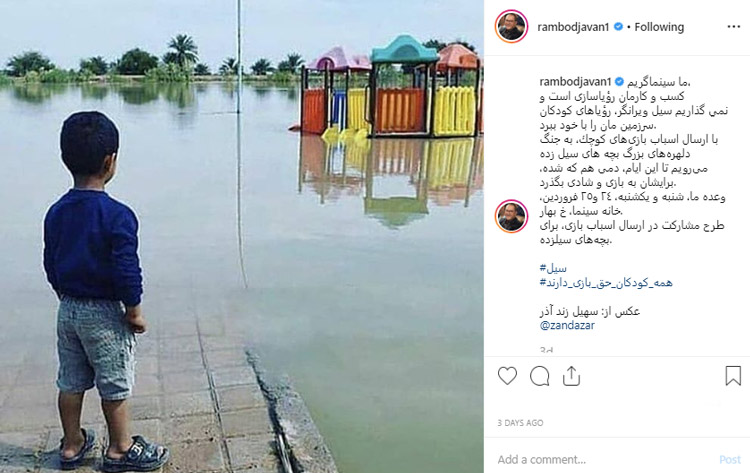
Task: Open the @zandazar mention link
Action: pos(567,326)
